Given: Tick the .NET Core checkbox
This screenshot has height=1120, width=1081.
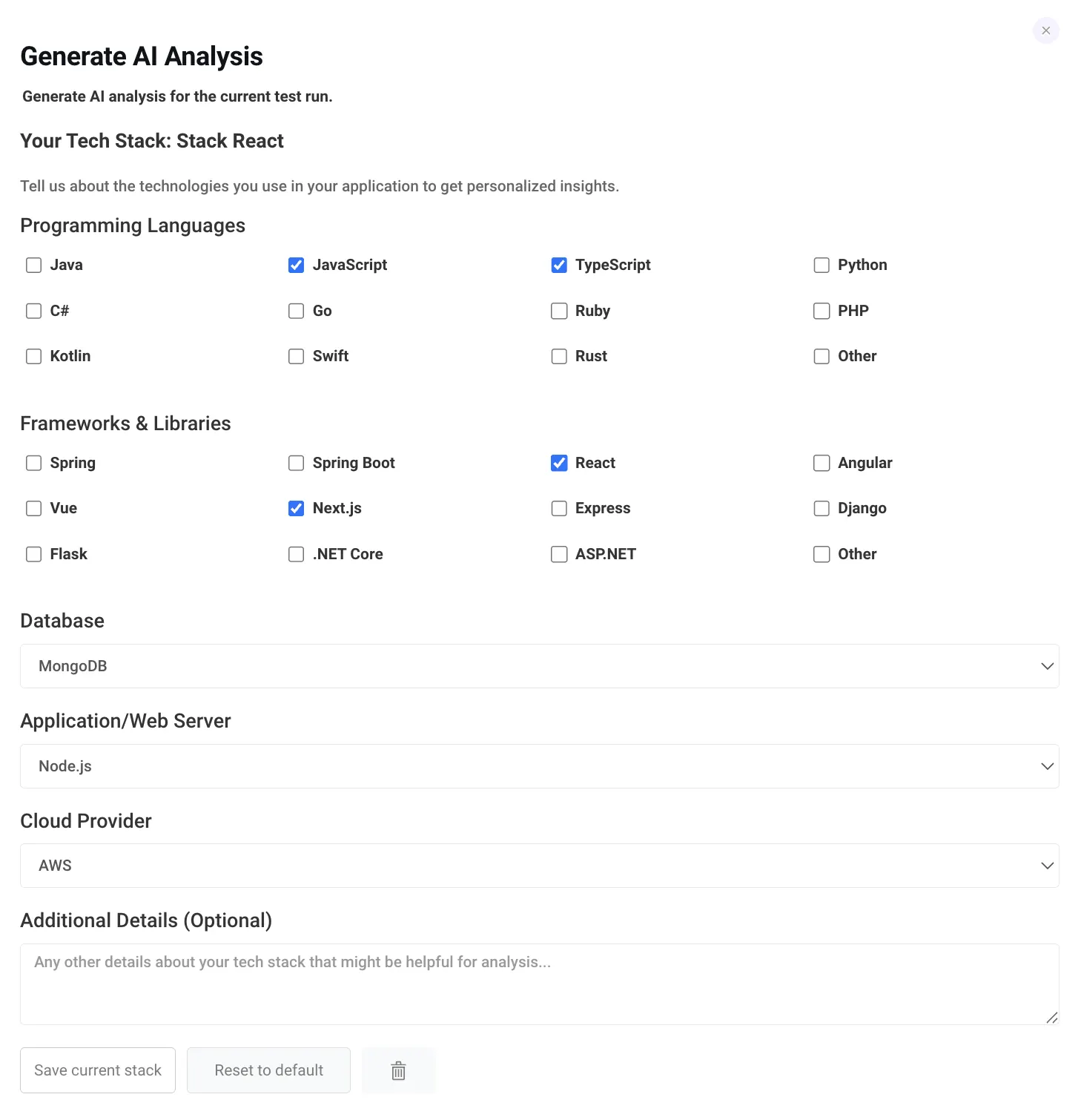Looking at the screenshot, I should (x=296, y=555).
